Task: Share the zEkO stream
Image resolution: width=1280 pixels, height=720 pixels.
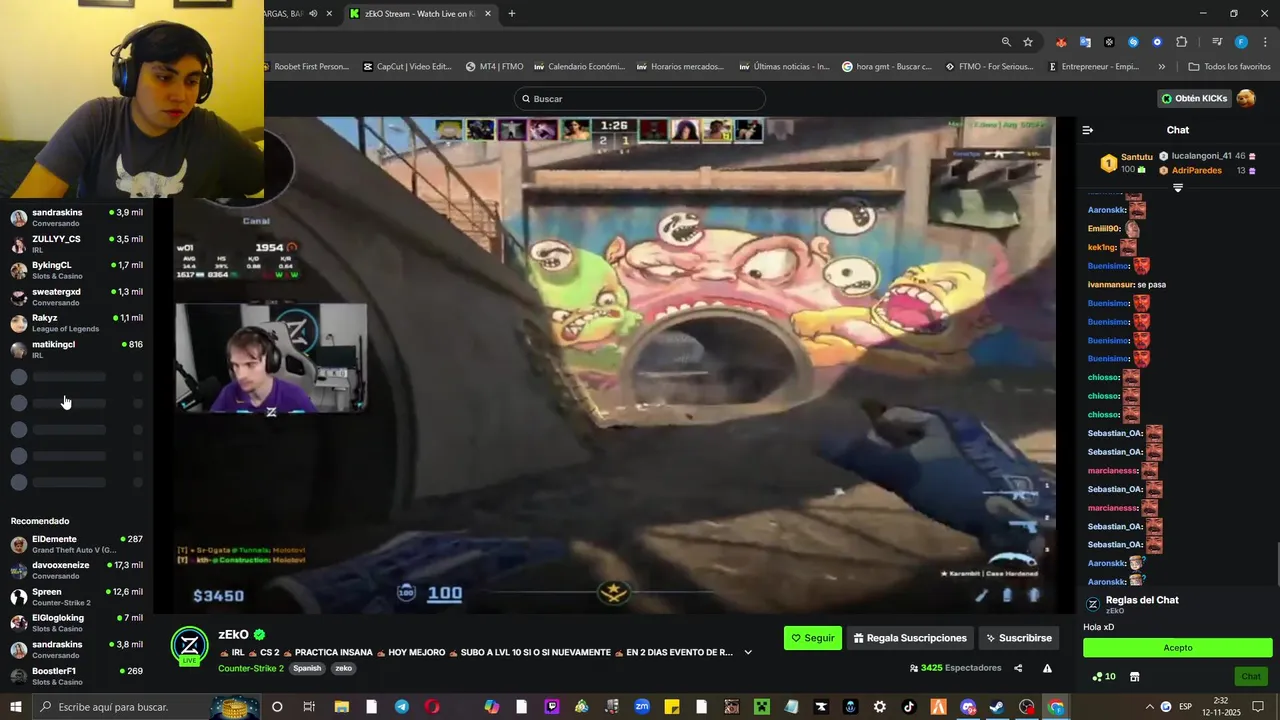Action: 1018,668
